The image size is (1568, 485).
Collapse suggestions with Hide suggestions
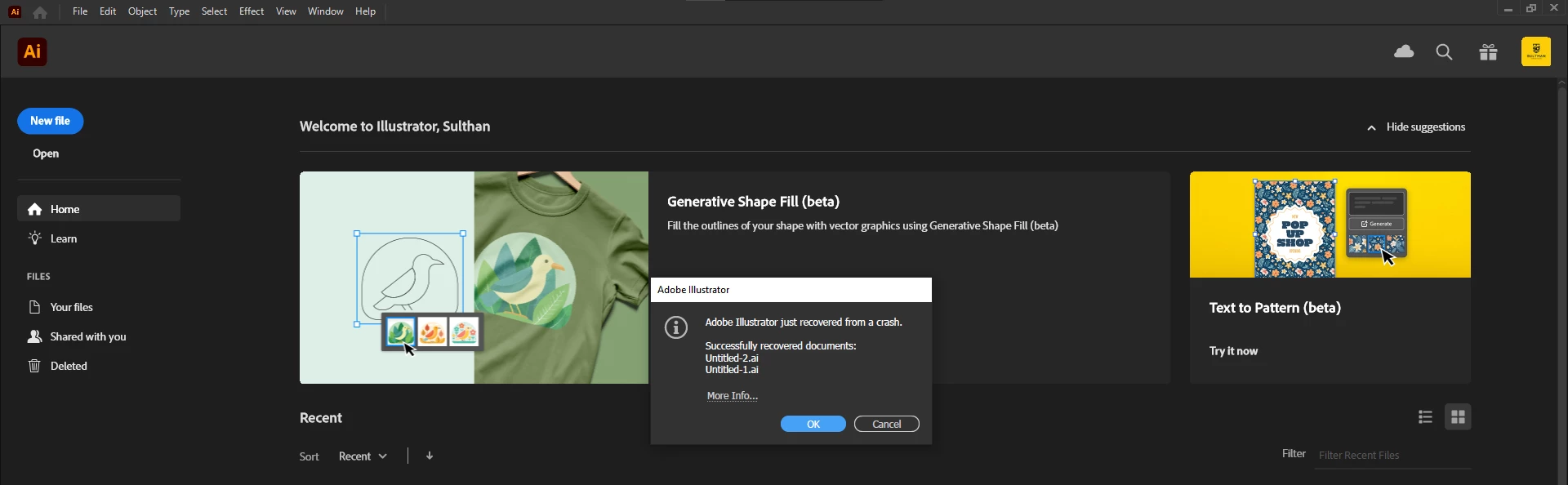pyautogui.click(x=1416, y=127)
